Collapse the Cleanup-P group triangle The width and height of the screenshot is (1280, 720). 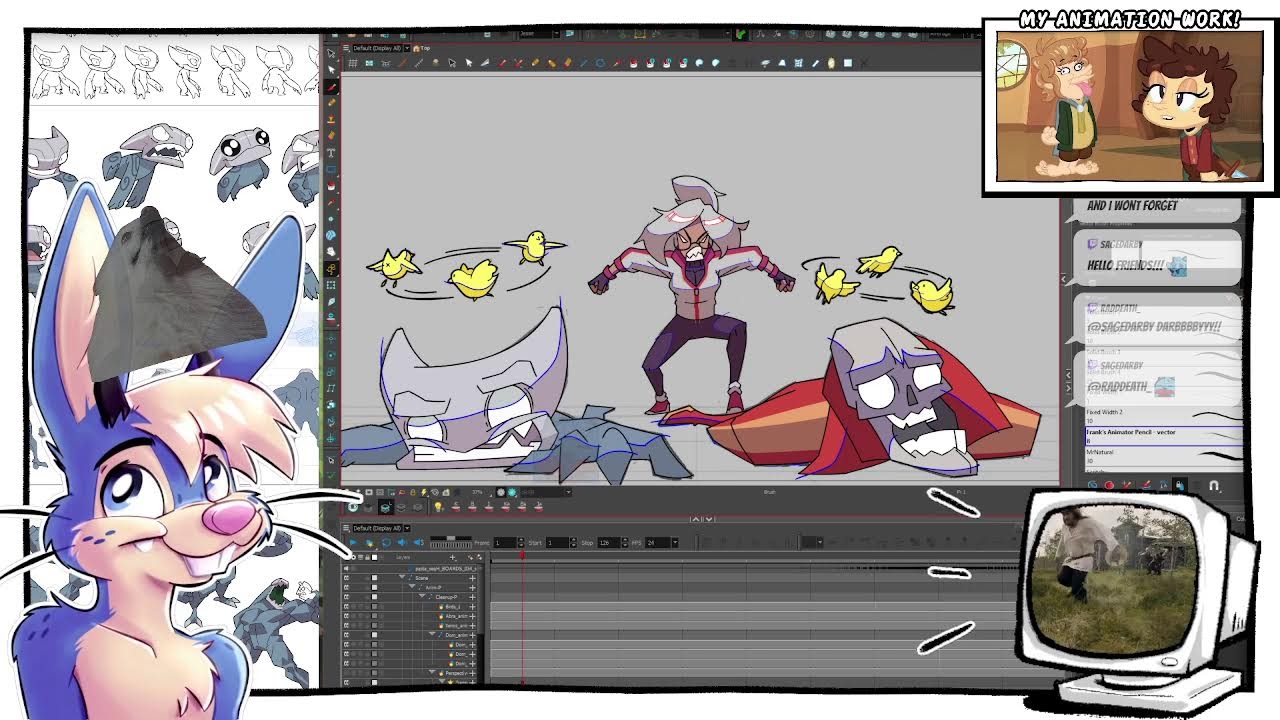pyautogui.click(x=422, y=596)
